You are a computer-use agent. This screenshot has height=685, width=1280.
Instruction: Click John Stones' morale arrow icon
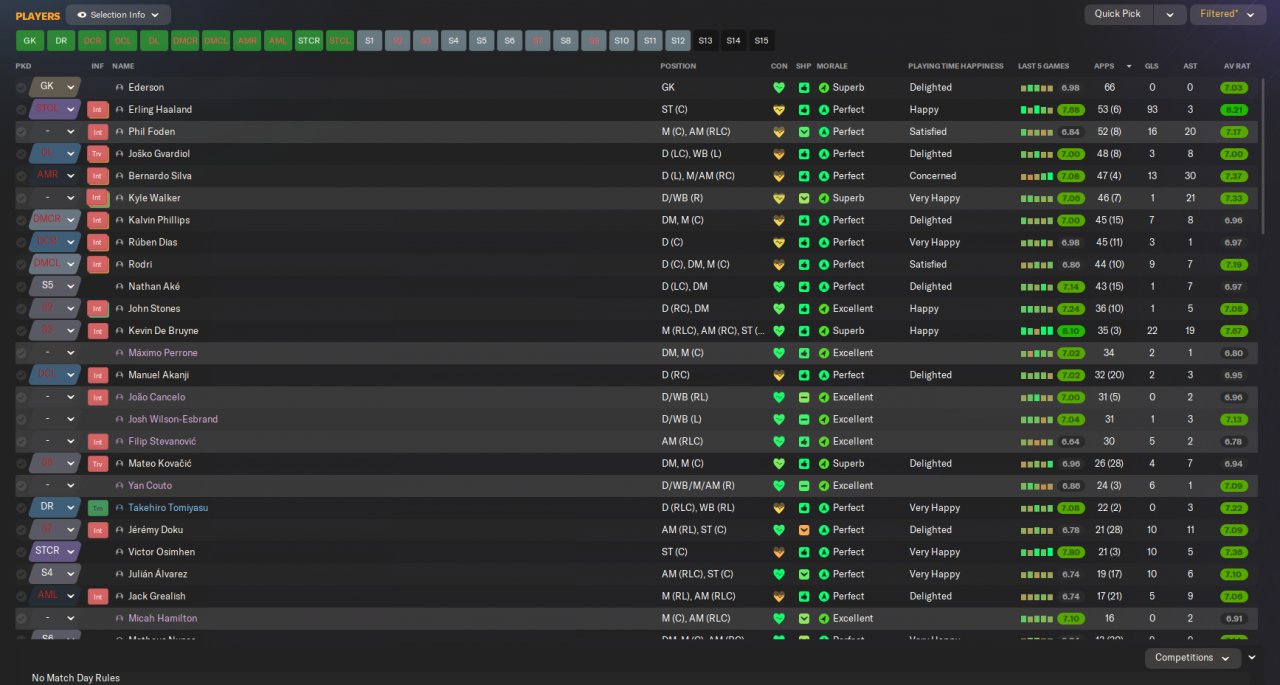(824, 309)
